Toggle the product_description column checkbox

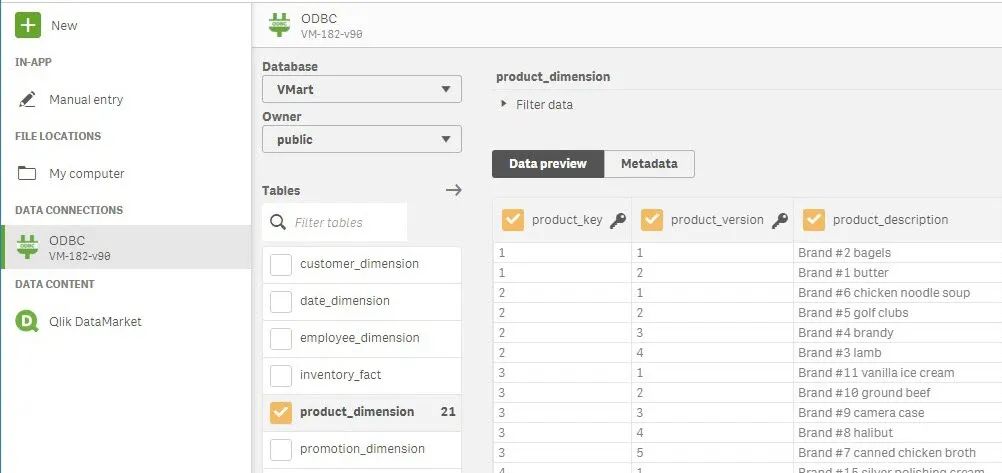tap(814, 220)
